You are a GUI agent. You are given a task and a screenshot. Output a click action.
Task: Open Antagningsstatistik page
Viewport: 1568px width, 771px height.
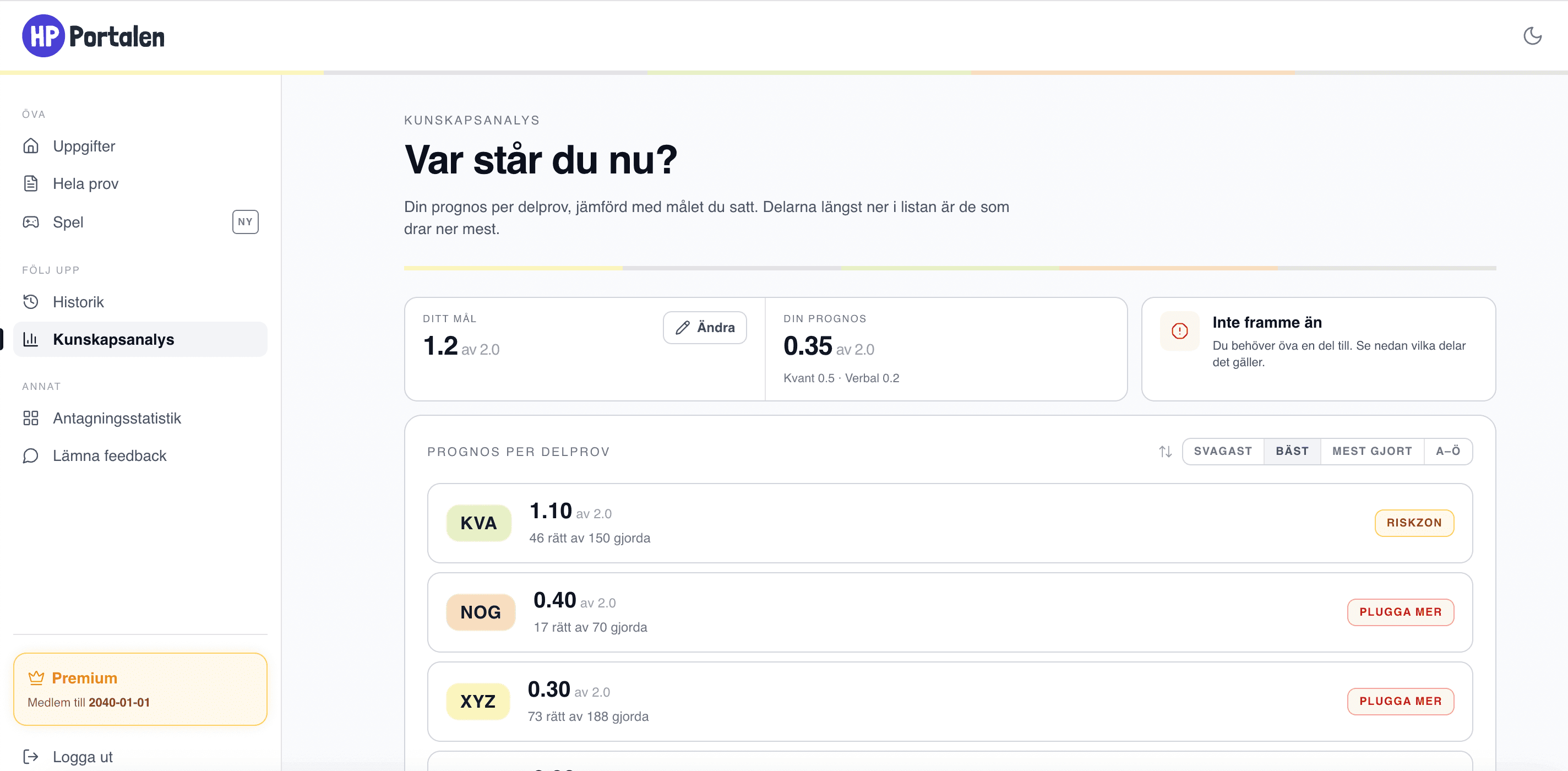(140, 418)
